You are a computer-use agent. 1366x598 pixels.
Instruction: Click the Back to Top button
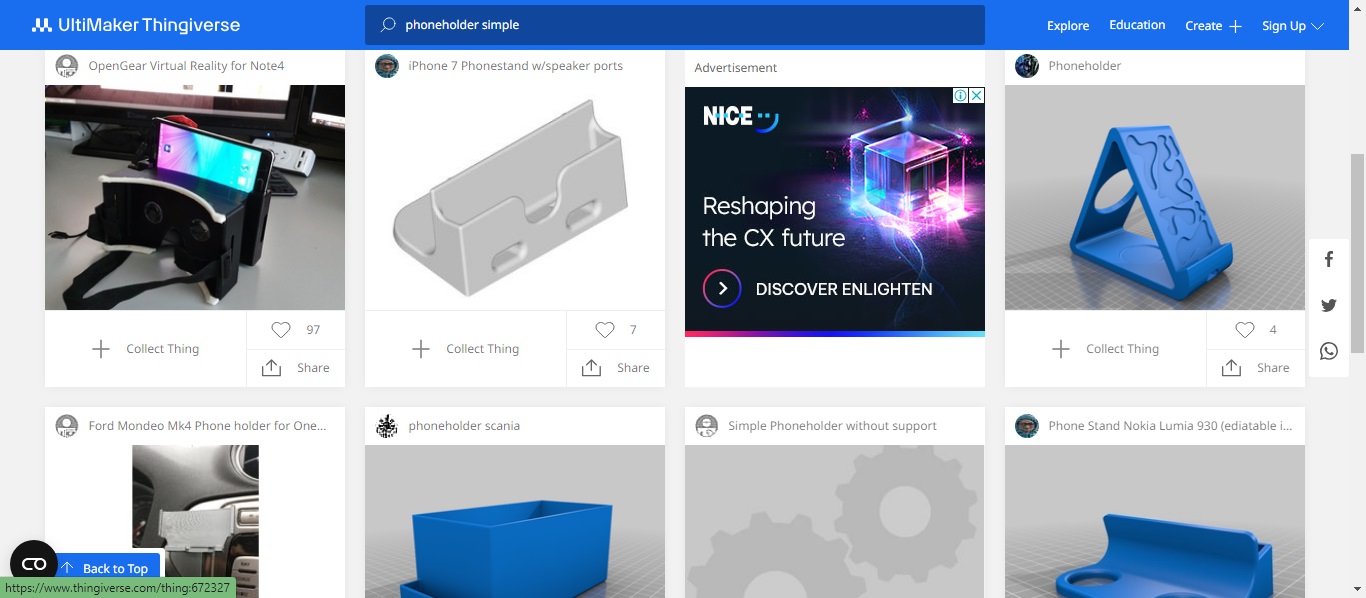pos(108,568)
